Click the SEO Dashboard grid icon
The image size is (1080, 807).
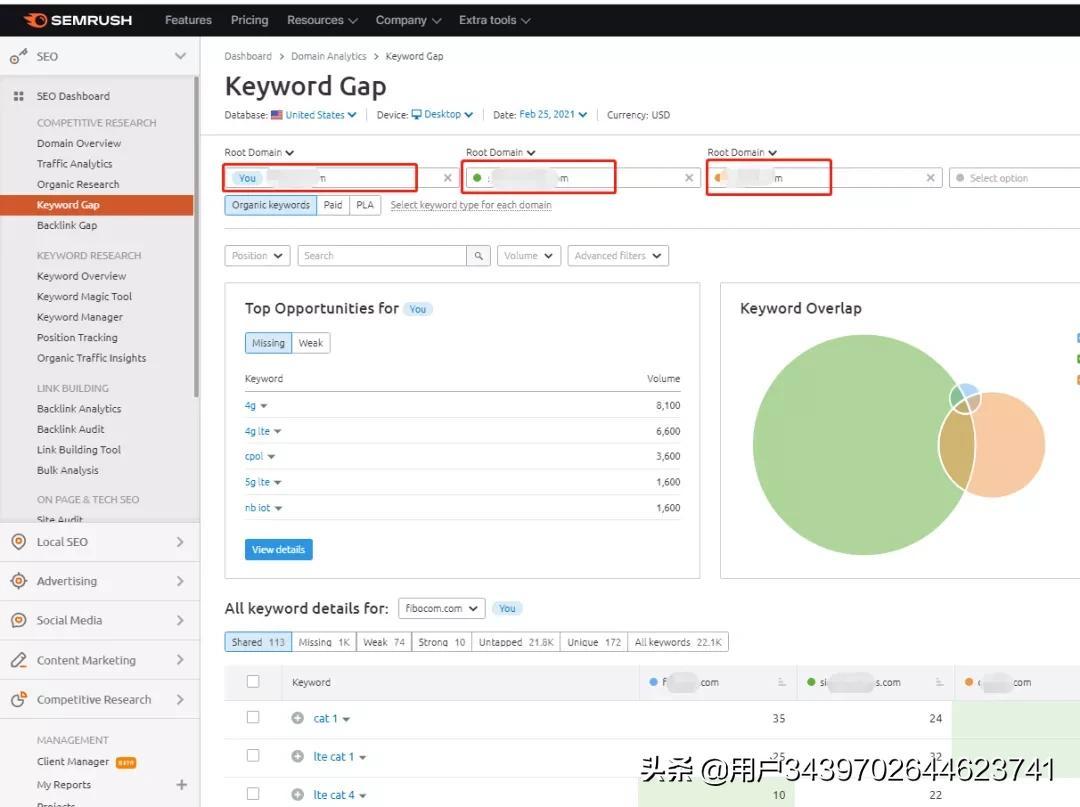coord(19,96)
